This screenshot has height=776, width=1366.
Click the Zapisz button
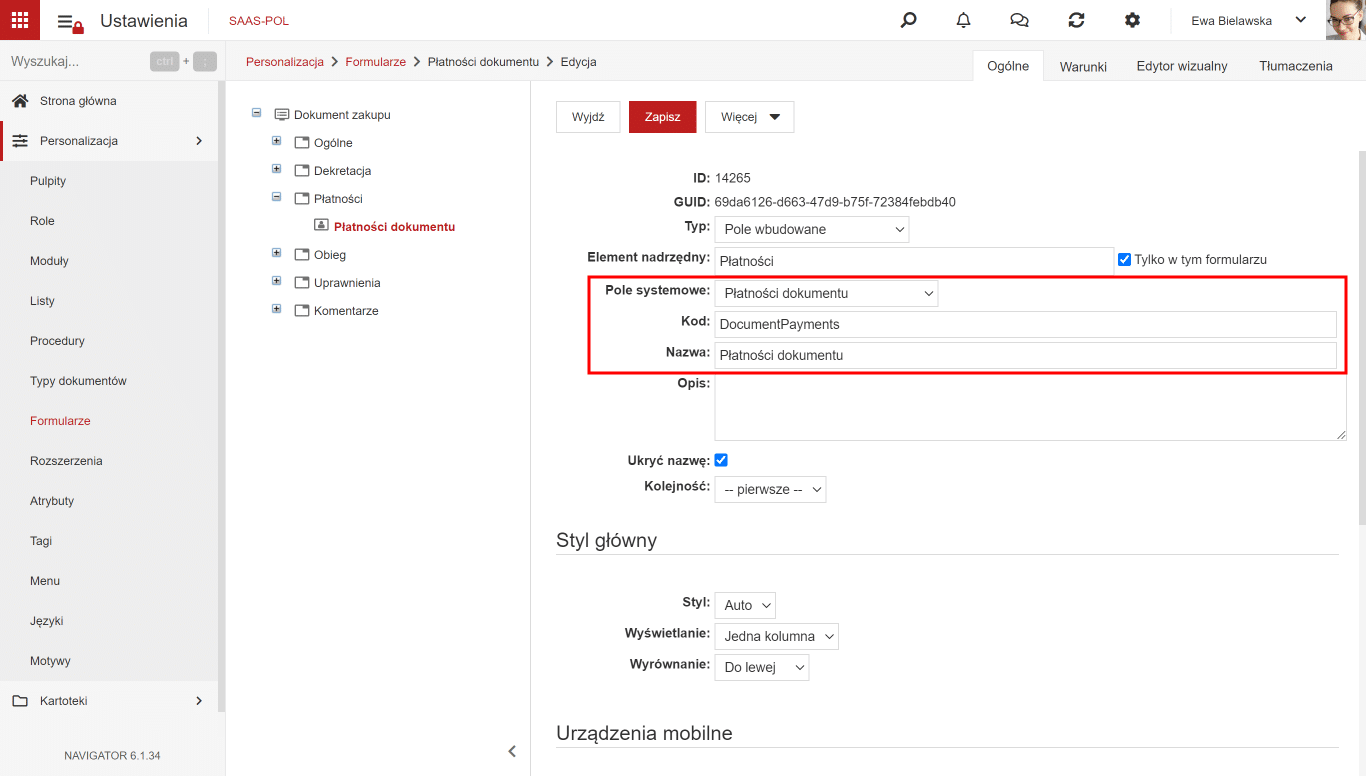[x=662, y=117]
